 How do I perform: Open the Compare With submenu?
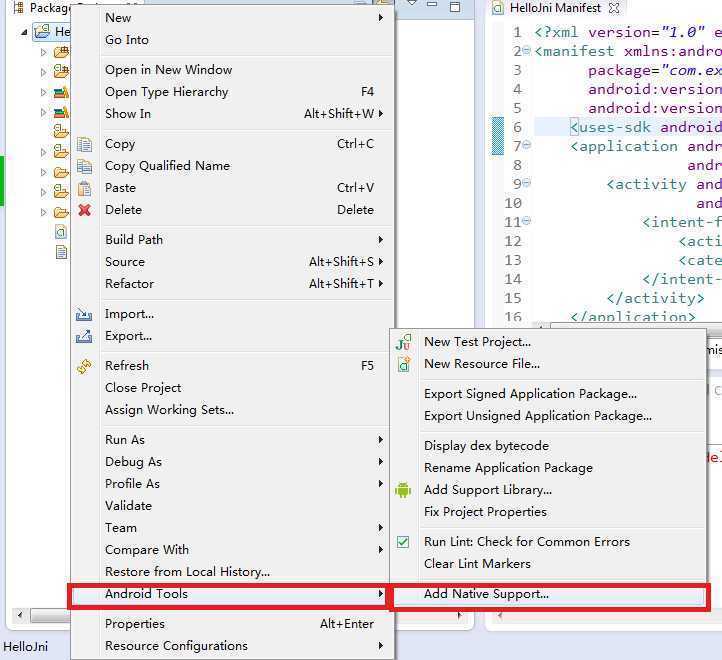point(233,550)
